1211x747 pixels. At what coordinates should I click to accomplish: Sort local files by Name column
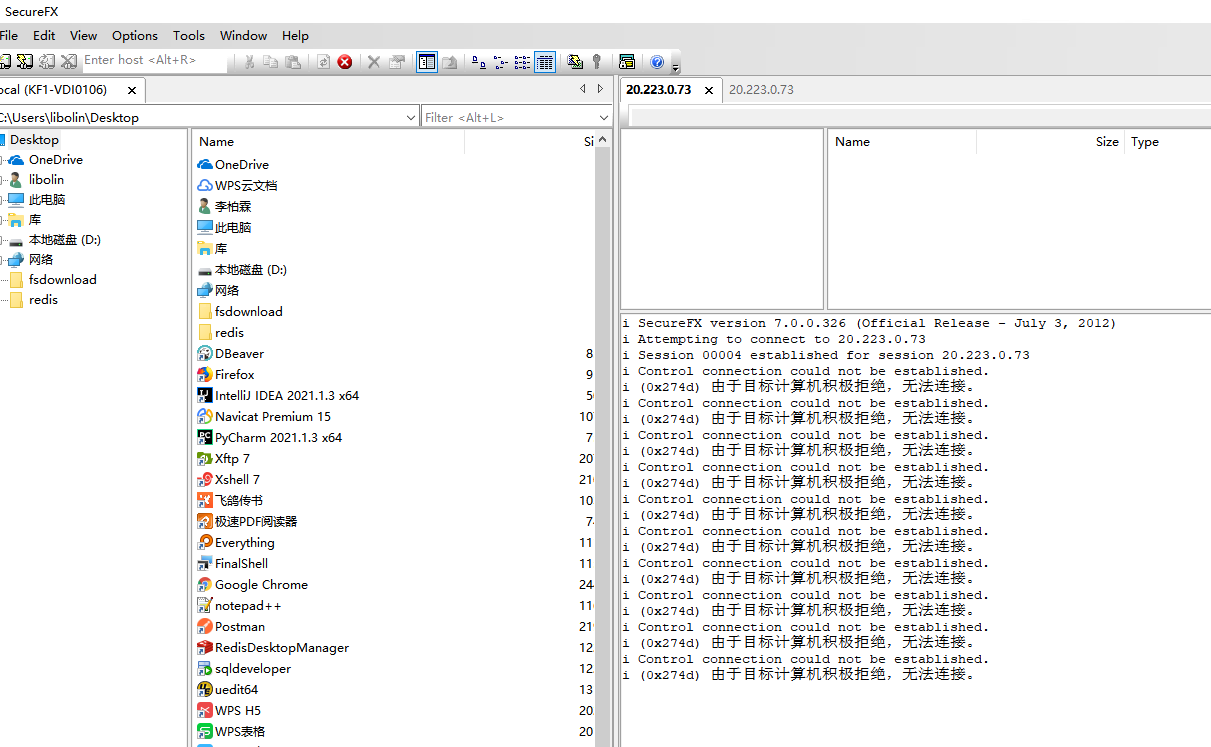(328, 142)
